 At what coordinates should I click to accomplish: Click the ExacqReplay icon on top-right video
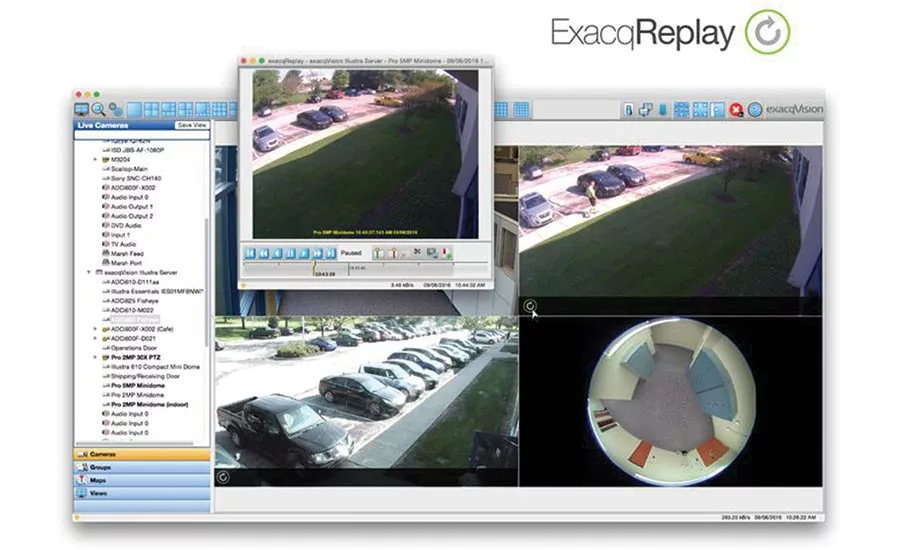point(530,306)
